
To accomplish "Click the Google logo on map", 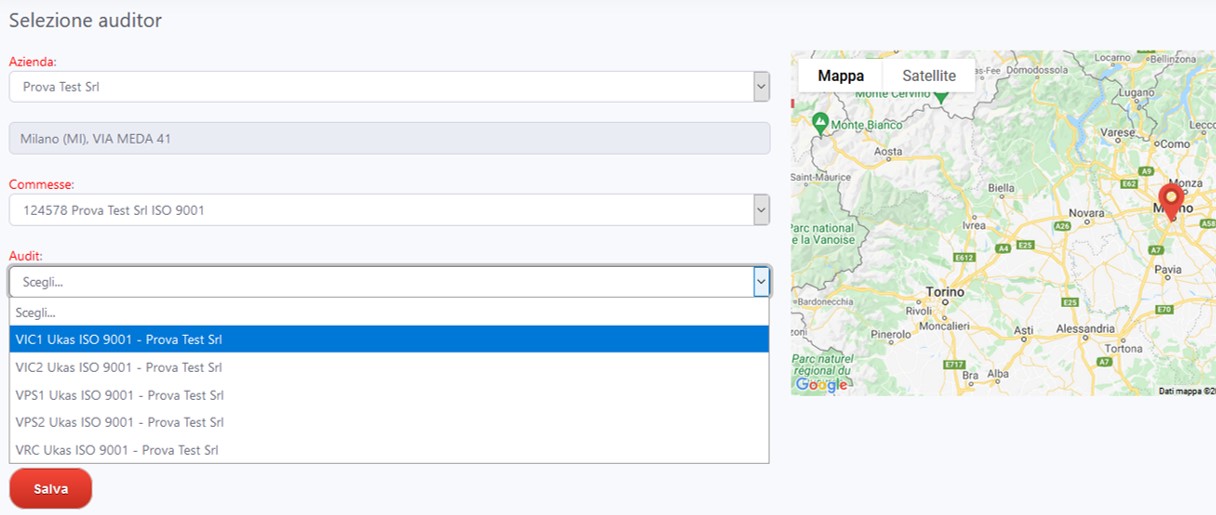I will coord(822,385).
